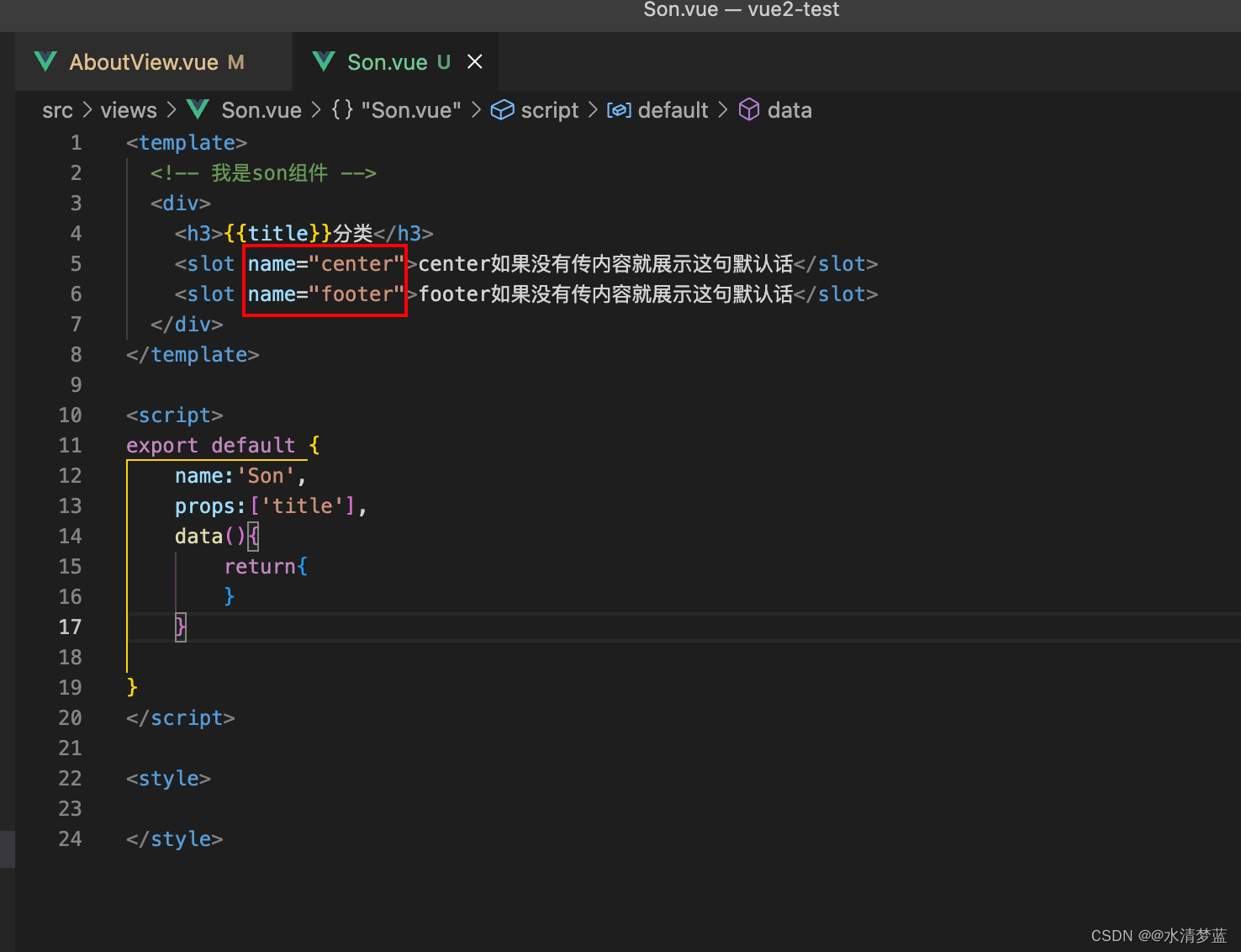Click the data method cube icon
Image resolution: width=1241 pixels, height=952 pixels.
[749, 110]
